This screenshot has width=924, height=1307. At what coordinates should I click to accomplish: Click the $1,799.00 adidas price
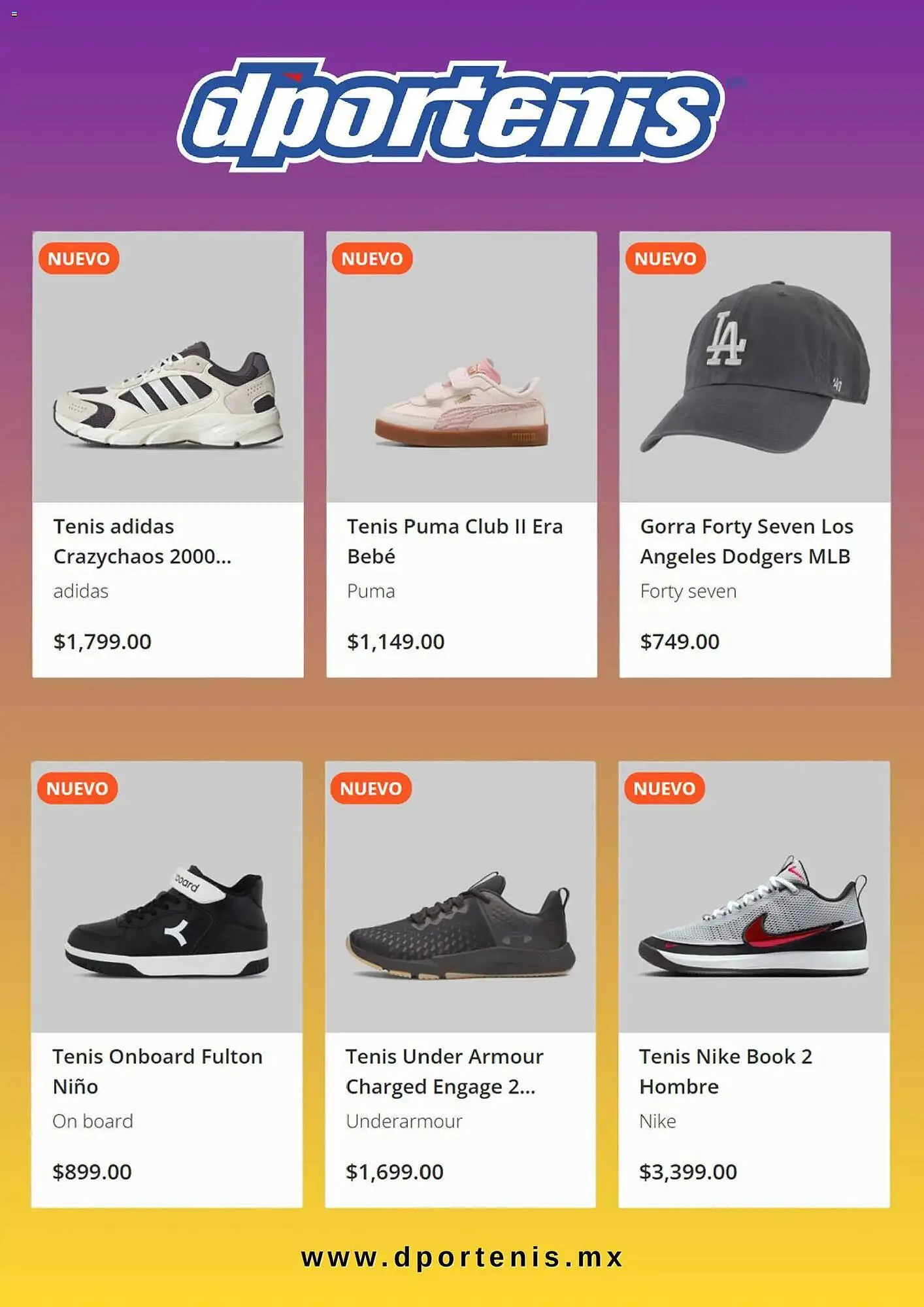point(103,642)
